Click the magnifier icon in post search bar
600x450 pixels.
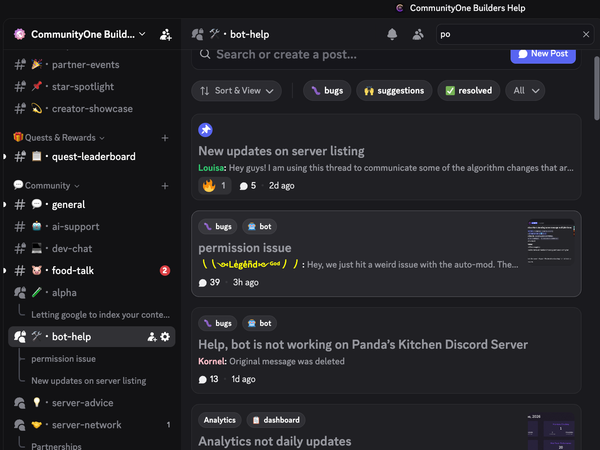(x=205, y=54)
